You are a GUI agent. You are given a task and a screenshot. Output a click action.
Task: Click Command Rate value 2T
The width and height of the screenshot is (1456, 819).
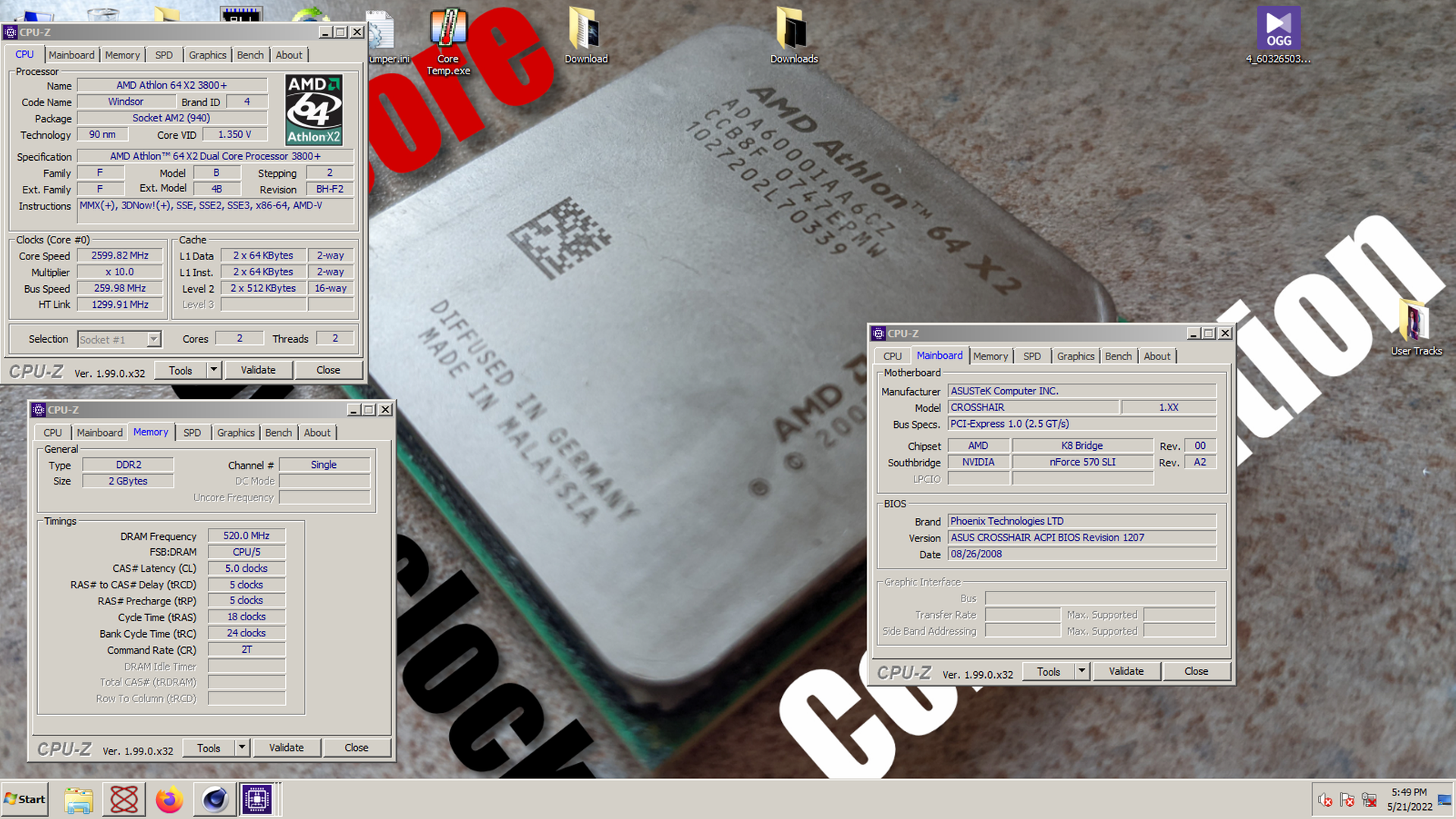coord(246,649)
